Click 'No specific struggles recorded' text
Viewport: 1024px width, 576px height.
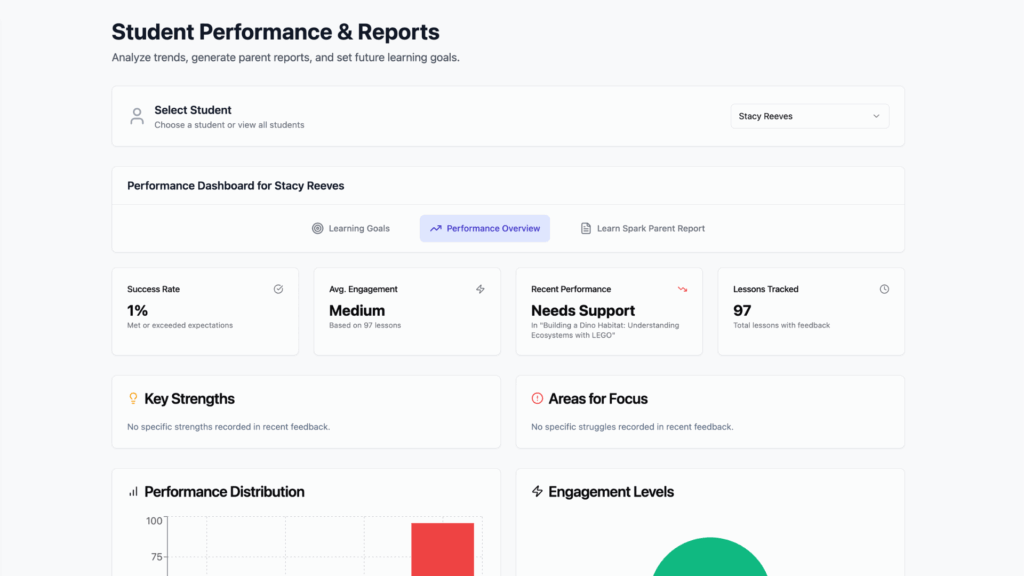632,427
